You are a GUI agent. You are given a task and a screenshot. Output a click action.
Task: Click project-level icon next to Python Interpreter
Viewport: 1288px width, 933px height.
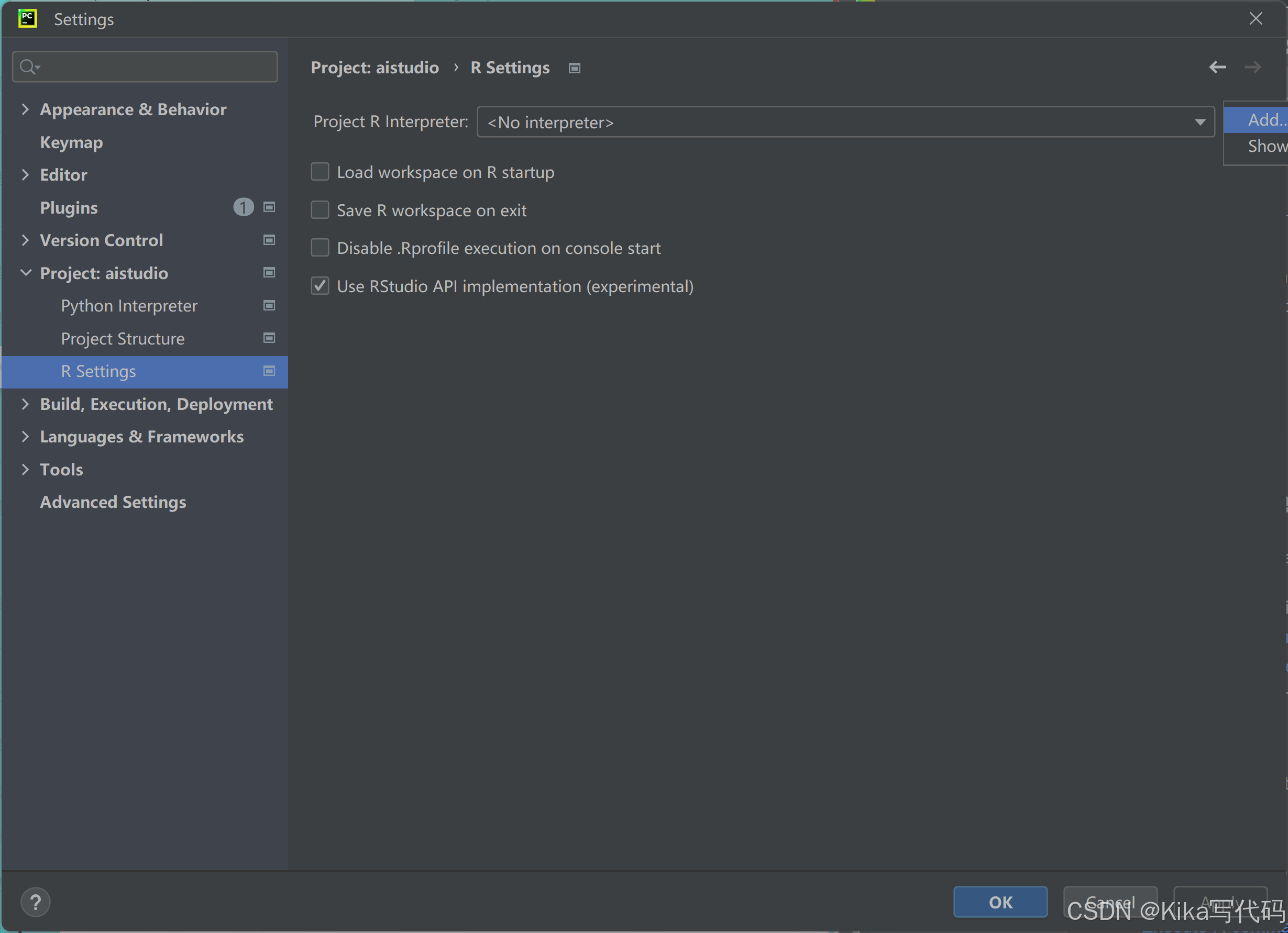coord(269,305)
